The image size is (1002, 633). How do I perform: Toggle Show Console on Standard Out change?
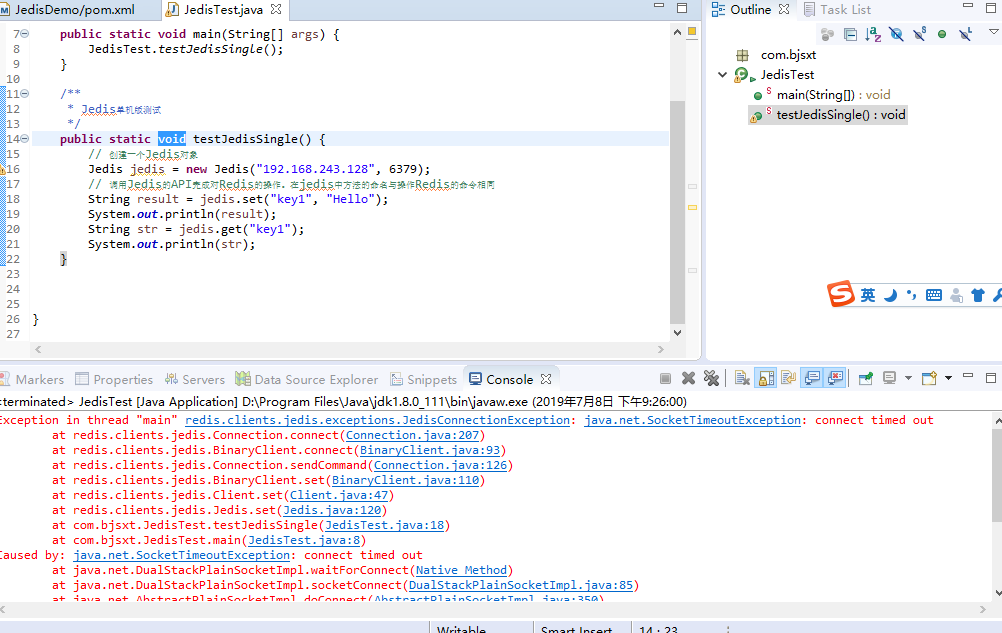pyautogui.click(x=812, y=379)
